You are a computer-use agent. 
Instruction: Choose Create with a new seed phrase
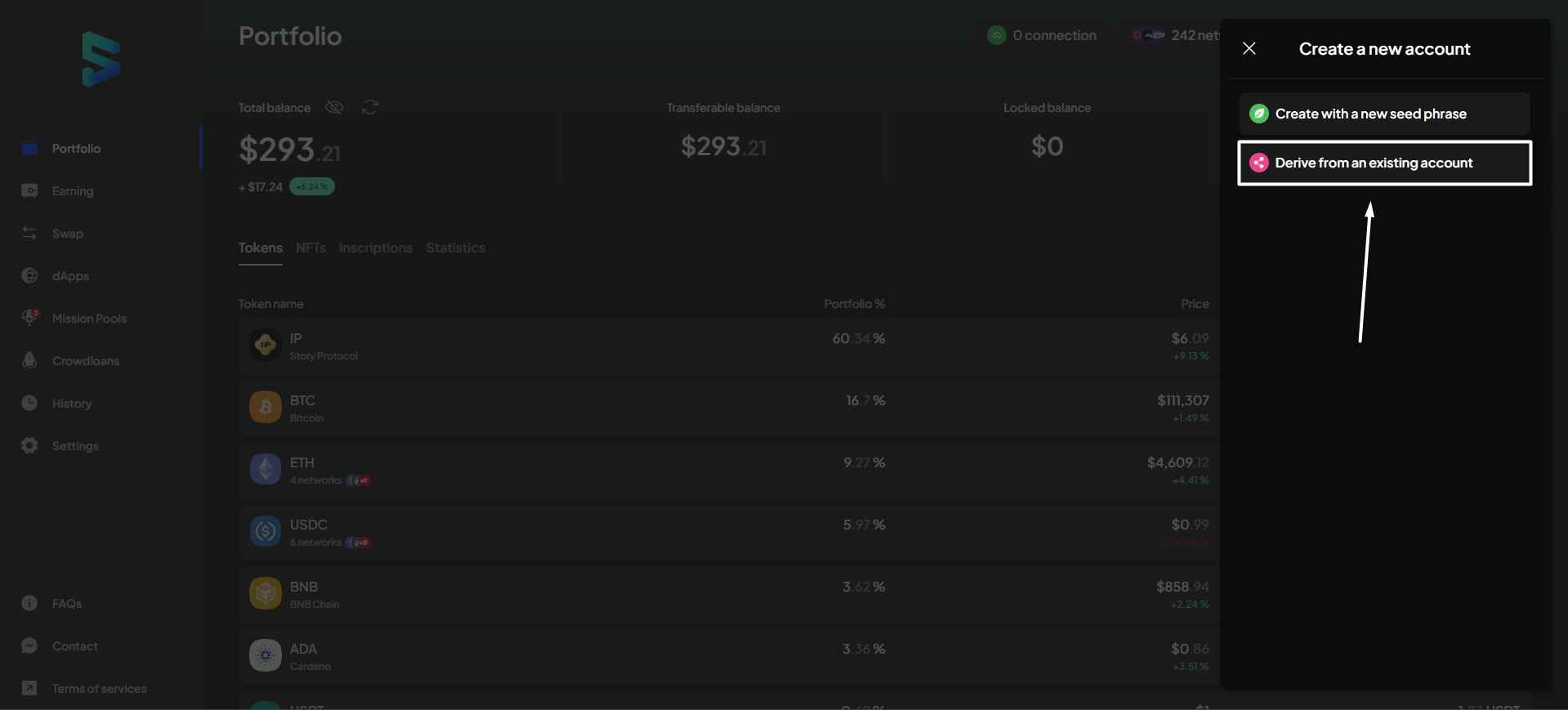pyautogui.click(x=1384, y=114)
